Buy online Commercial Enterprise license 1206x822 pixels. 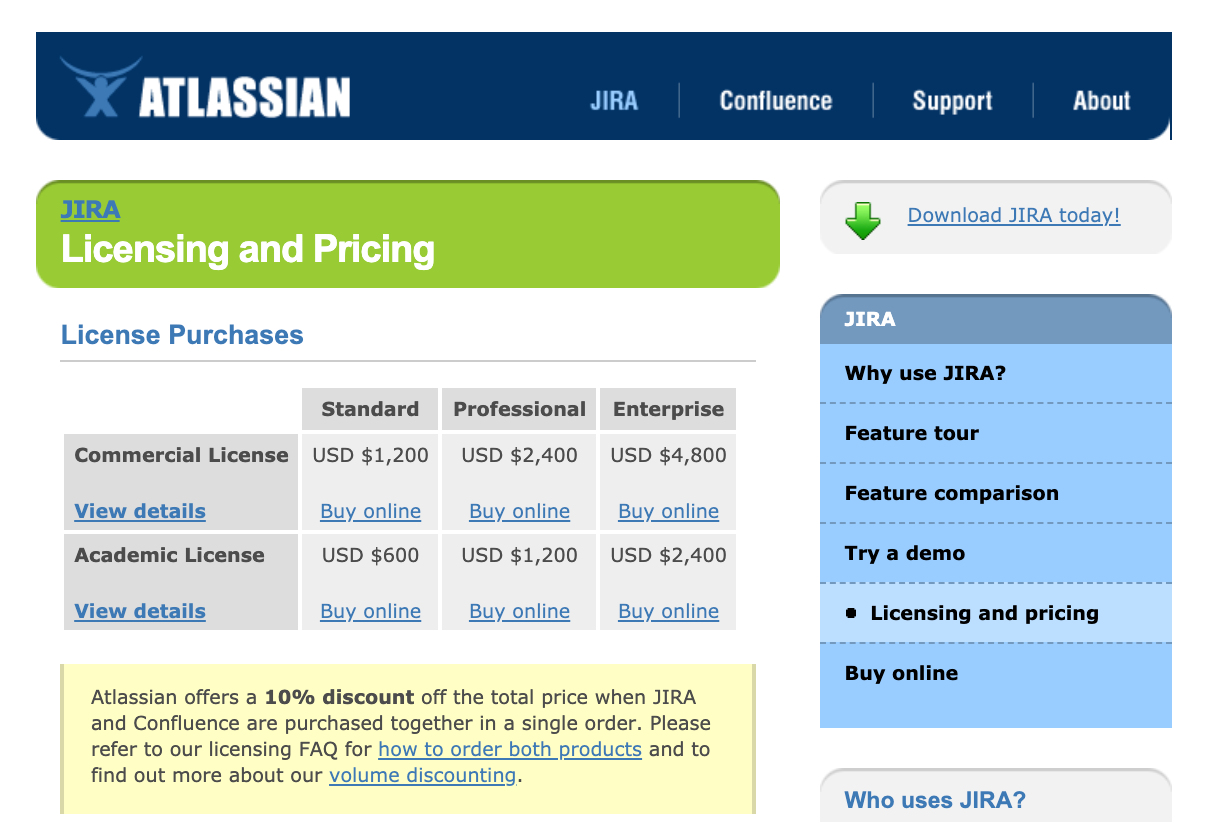[x=668, y=511]
